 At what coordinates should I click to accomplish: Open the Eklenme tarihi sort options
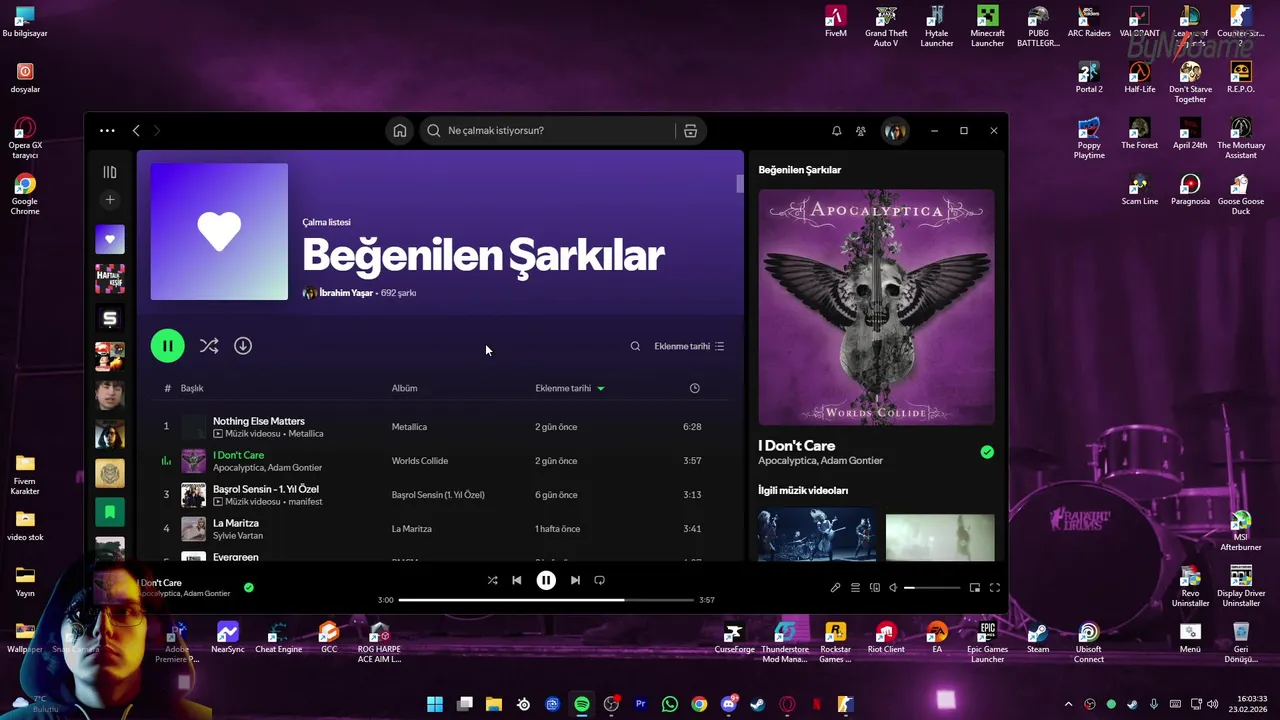point(689,346)
